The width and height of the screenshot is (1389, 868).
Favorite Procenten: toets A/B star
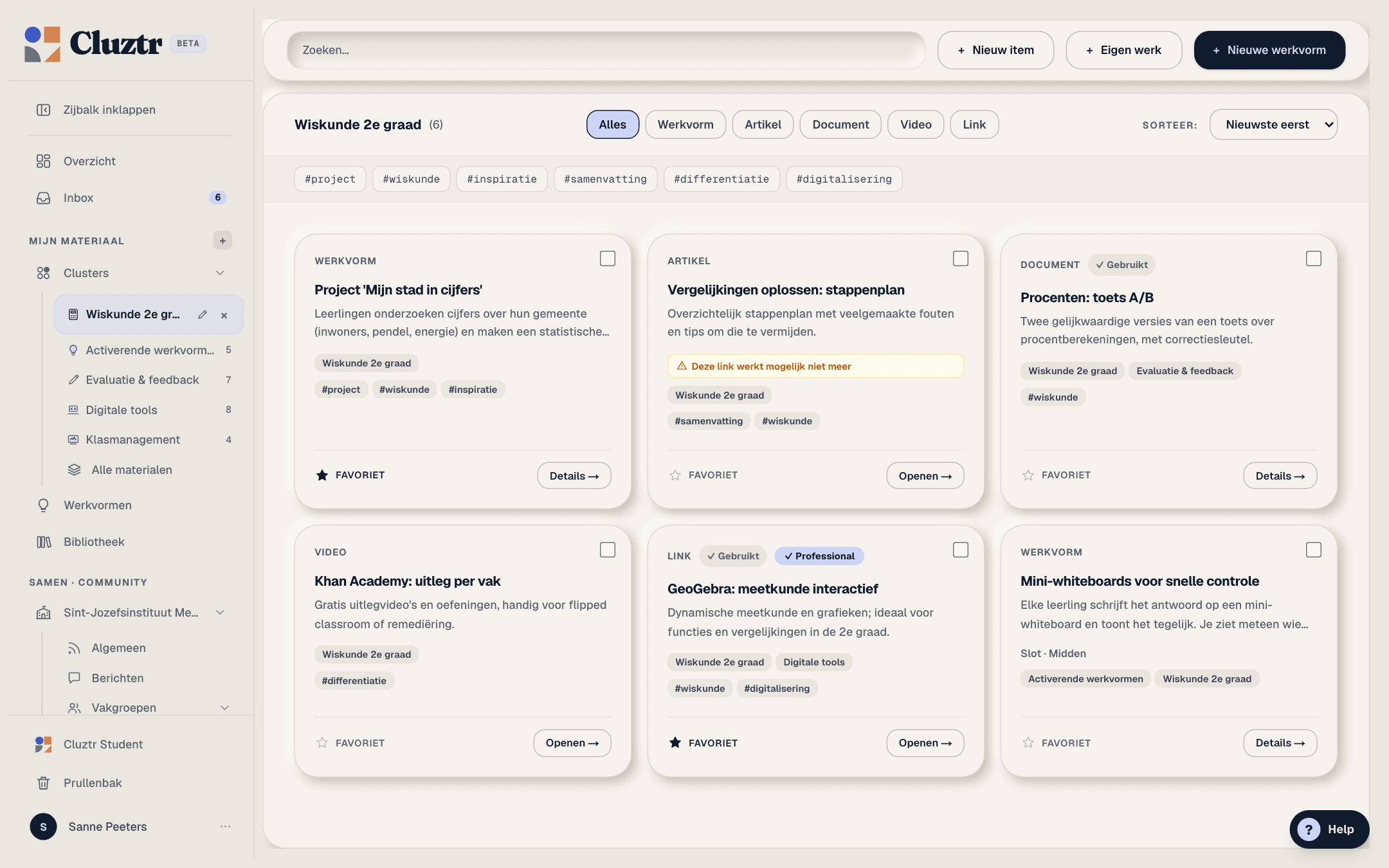(x=1028, y=475)
